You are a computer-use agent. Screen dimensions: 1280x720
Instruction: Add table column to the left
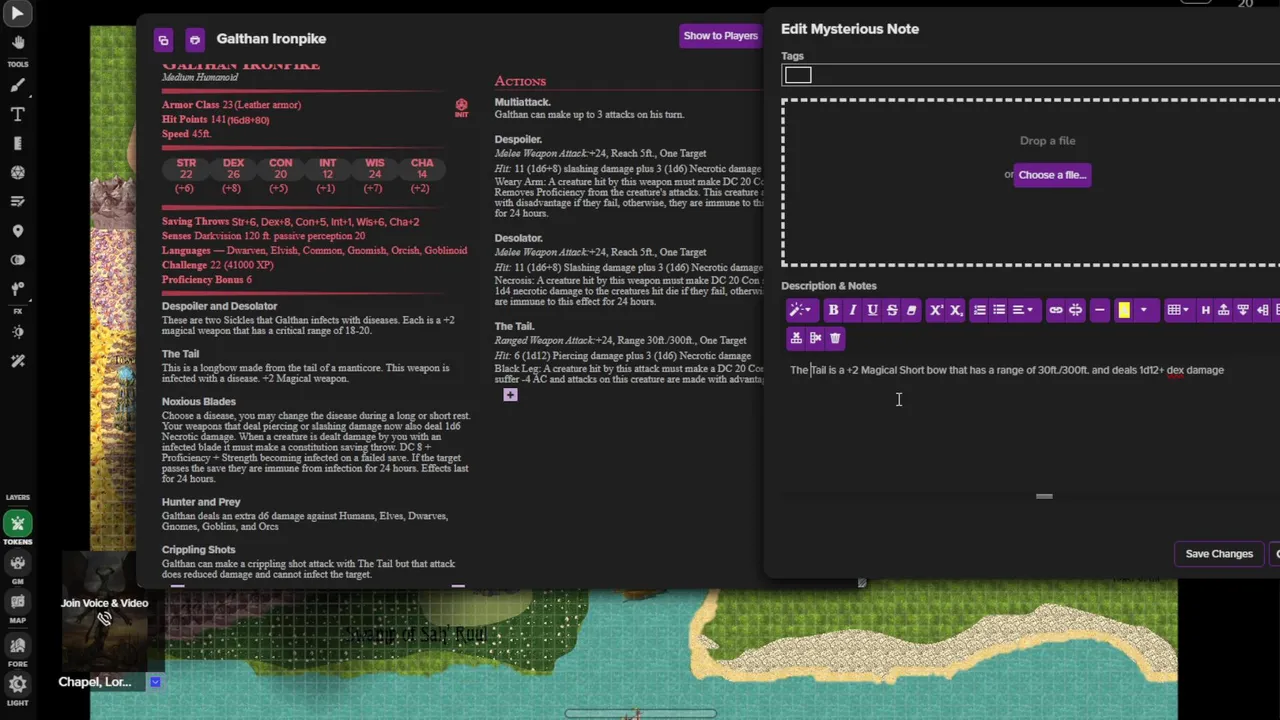[1263, 310]
